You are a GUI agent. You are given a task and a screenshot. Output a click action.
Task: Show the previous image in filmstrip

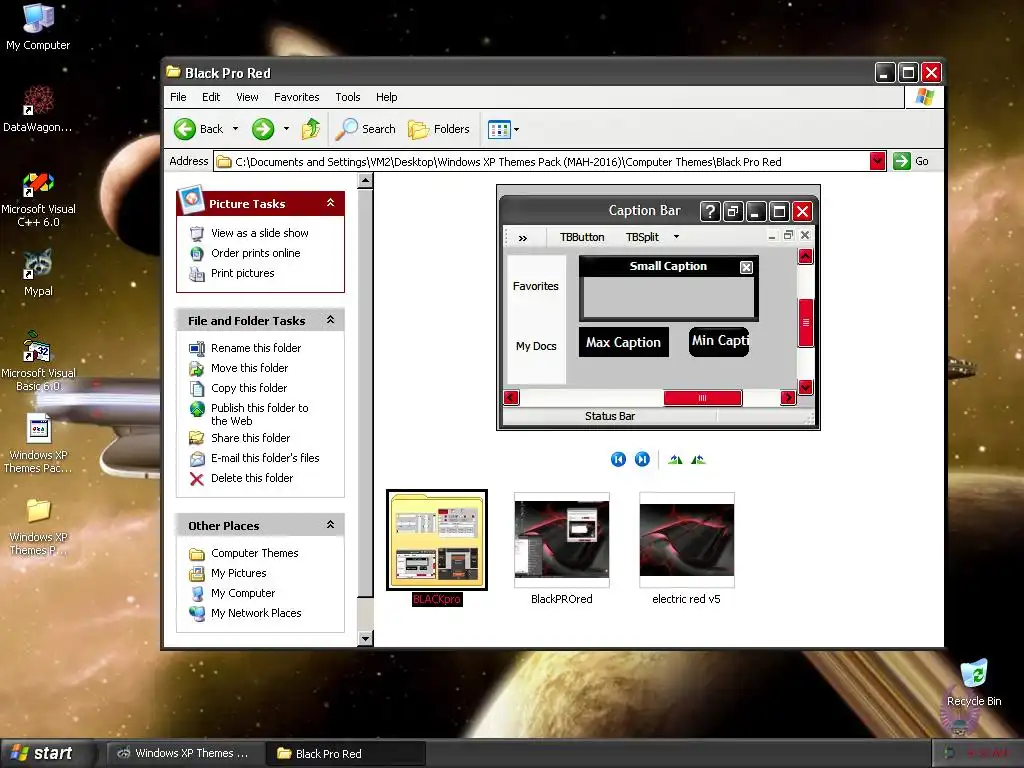[x=618, y=459]
